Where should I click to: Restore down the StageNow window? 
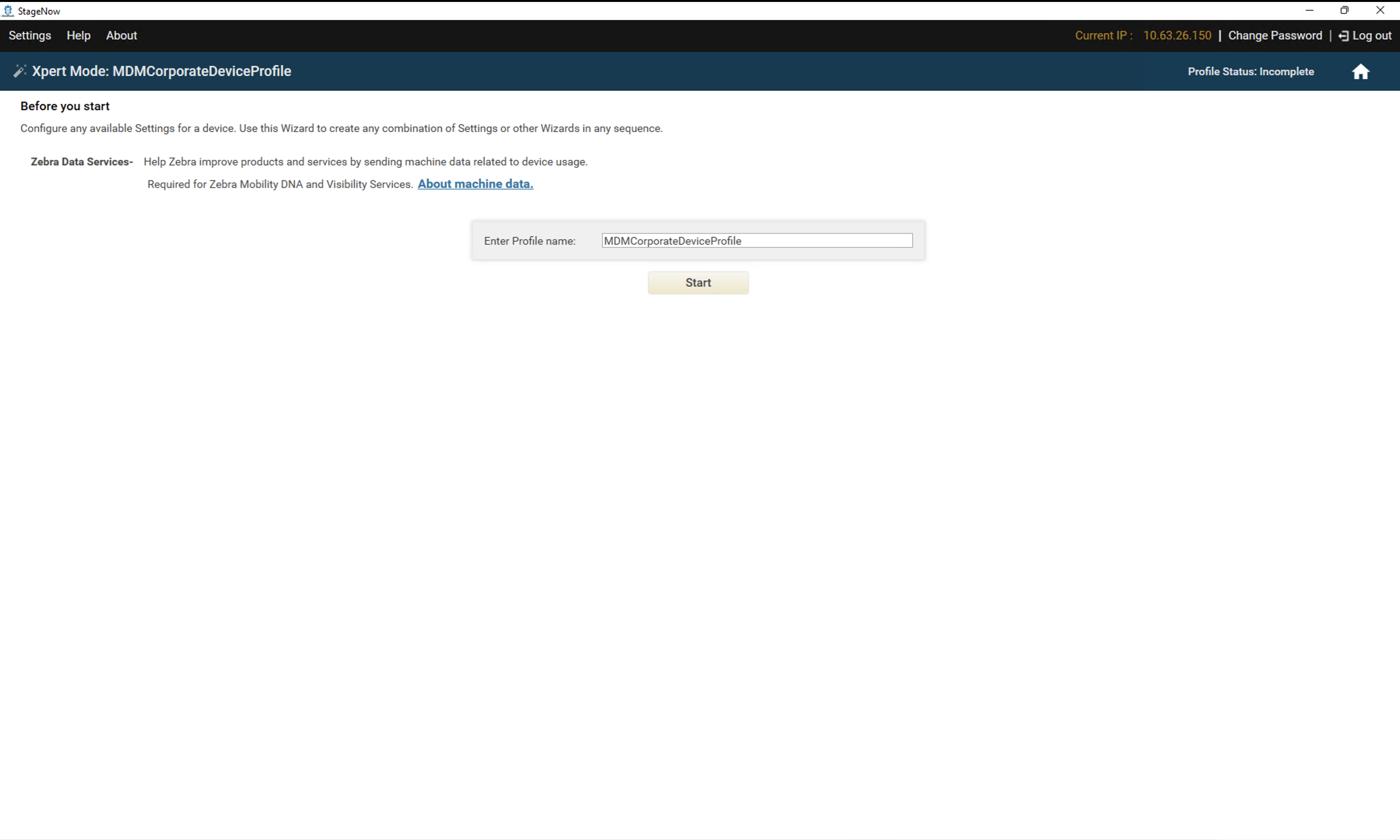click(1344, 10)
